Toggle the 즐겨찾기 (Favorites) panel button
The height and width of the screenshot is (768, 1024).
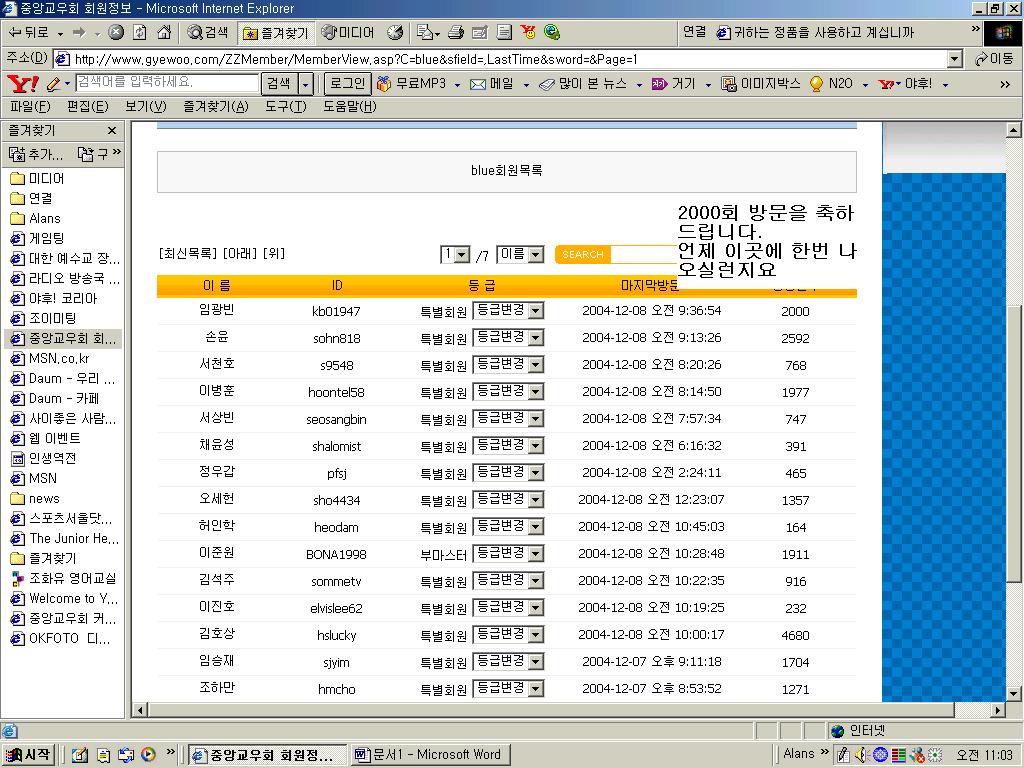tap(275, 32)
